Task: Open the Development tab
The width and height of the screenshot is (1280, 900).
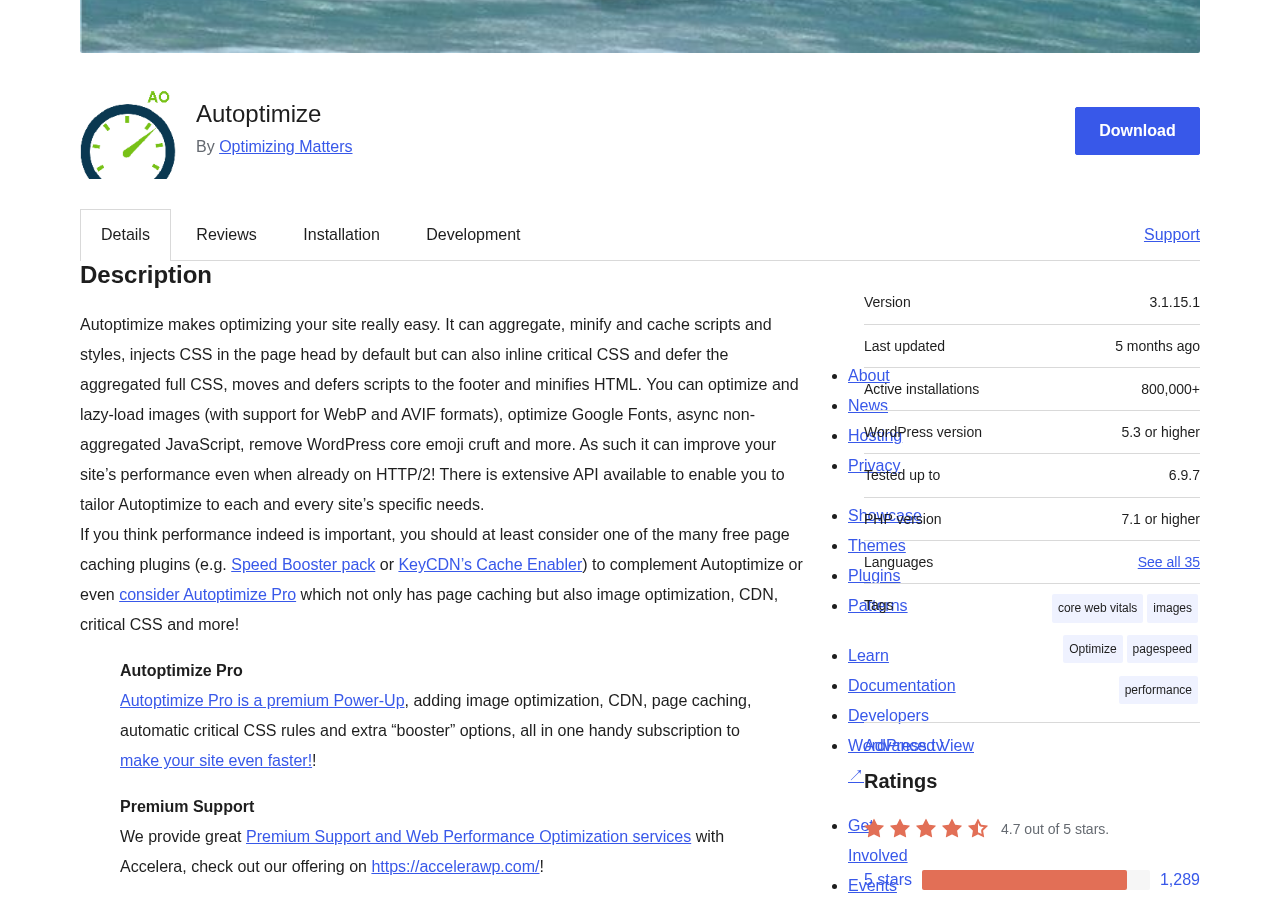Action: 473,235
